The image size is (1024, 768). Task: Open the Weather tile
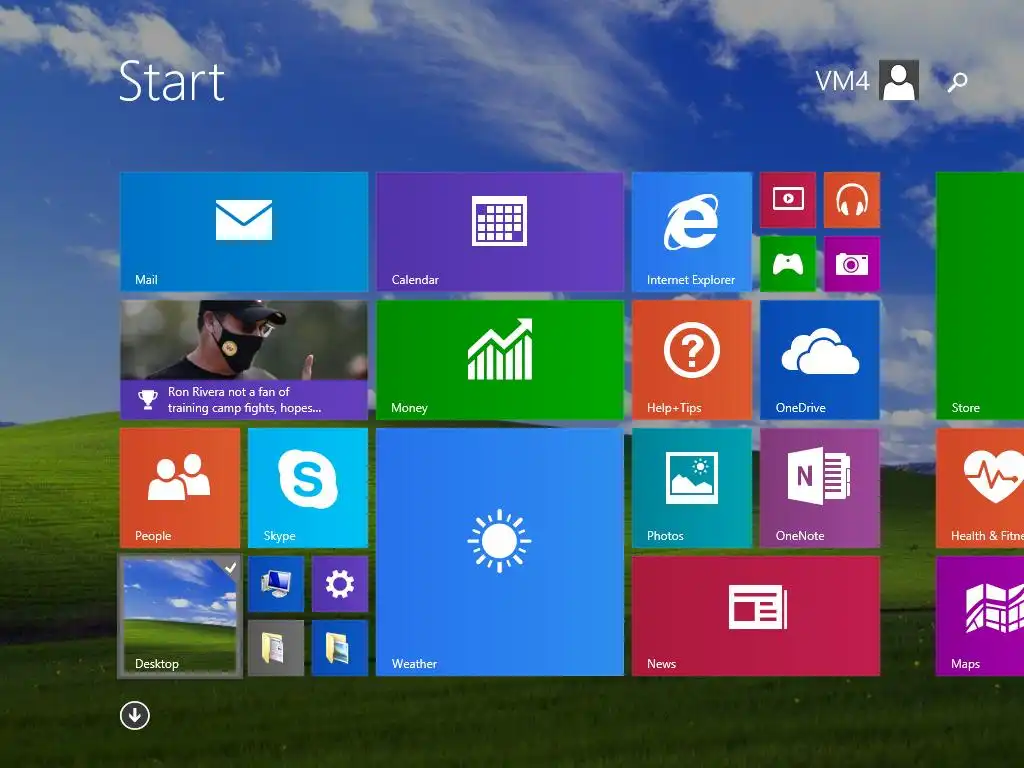[x=500, y=552]
